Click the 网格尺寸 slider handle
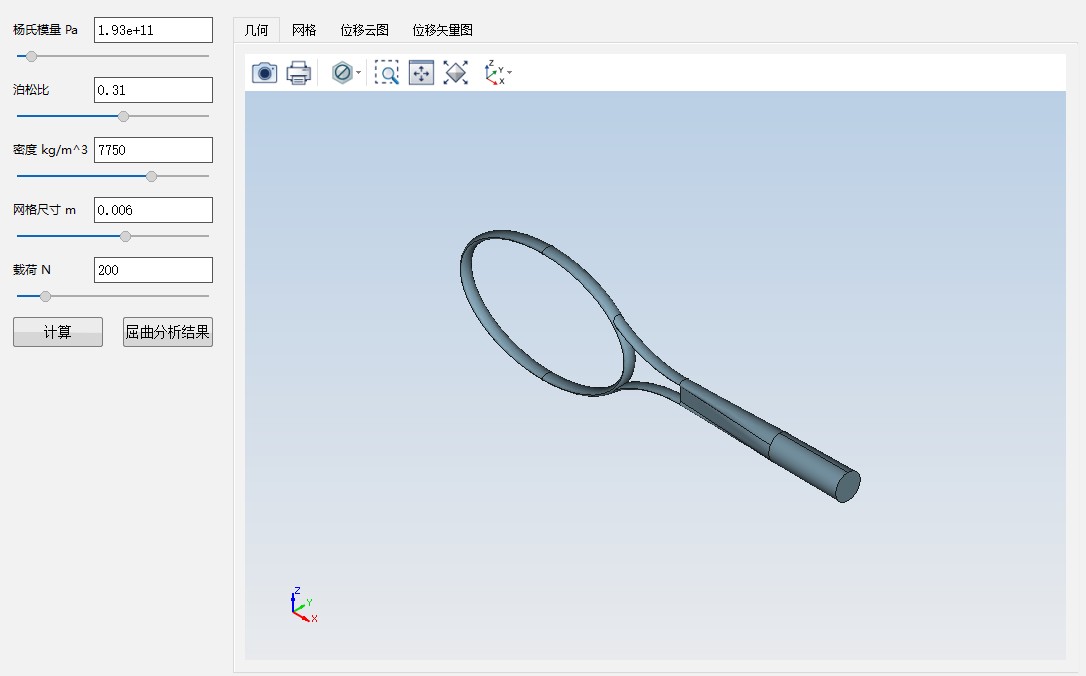Viewport: 1086px width, 676px height. (x=125, y=236)
